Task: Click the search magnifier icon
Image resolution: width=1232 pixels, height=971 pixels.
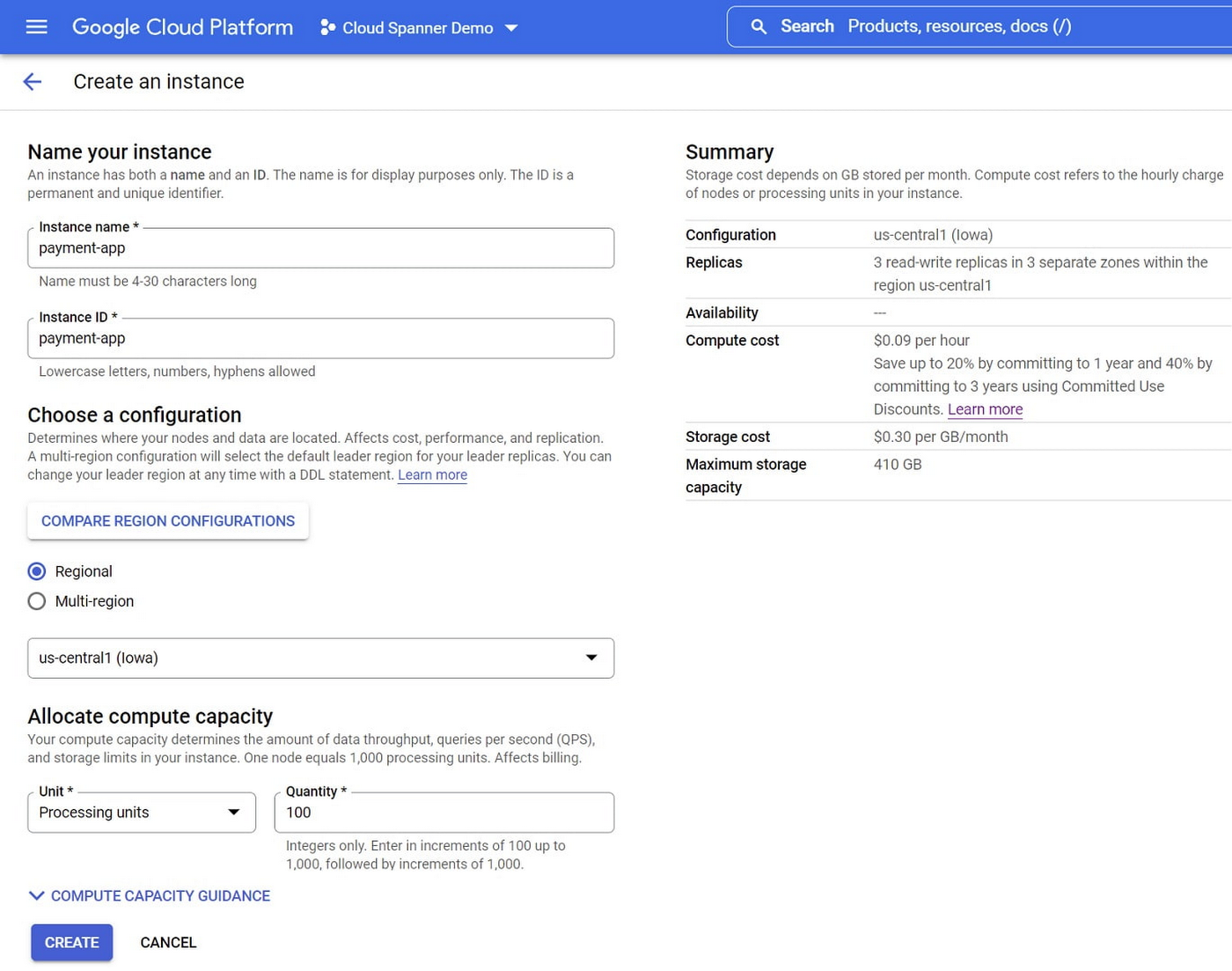Action: [759, 26]
